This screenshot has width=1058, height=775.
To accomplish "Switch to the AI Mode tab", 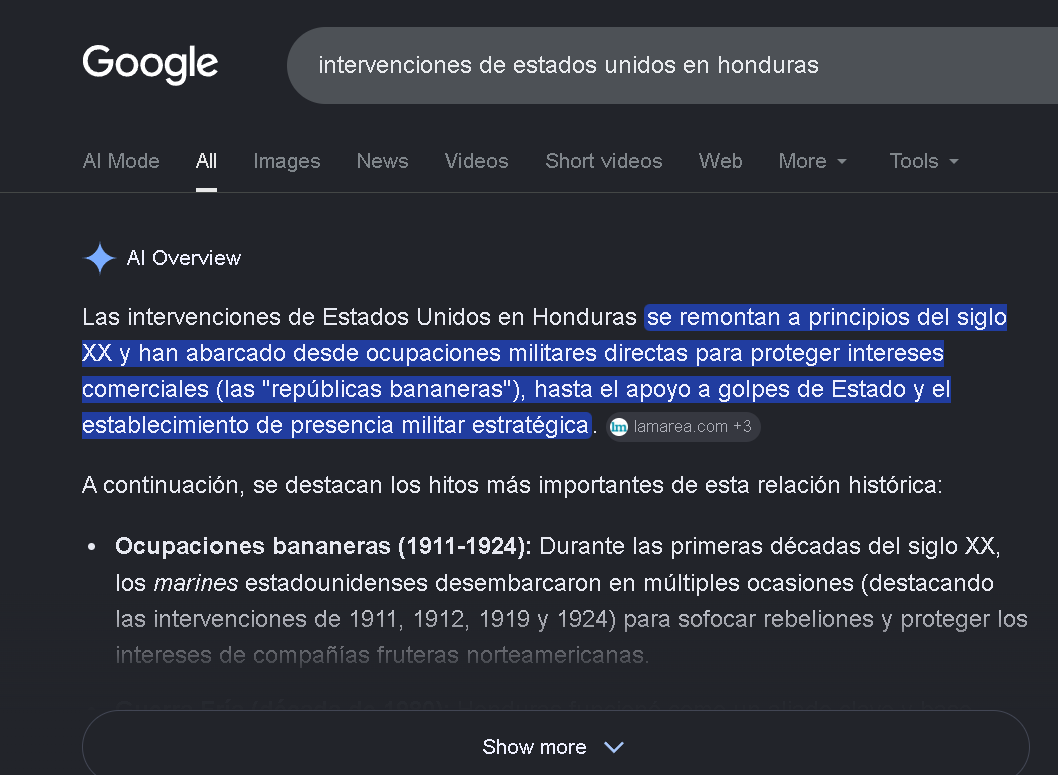I will click(121, 161).
